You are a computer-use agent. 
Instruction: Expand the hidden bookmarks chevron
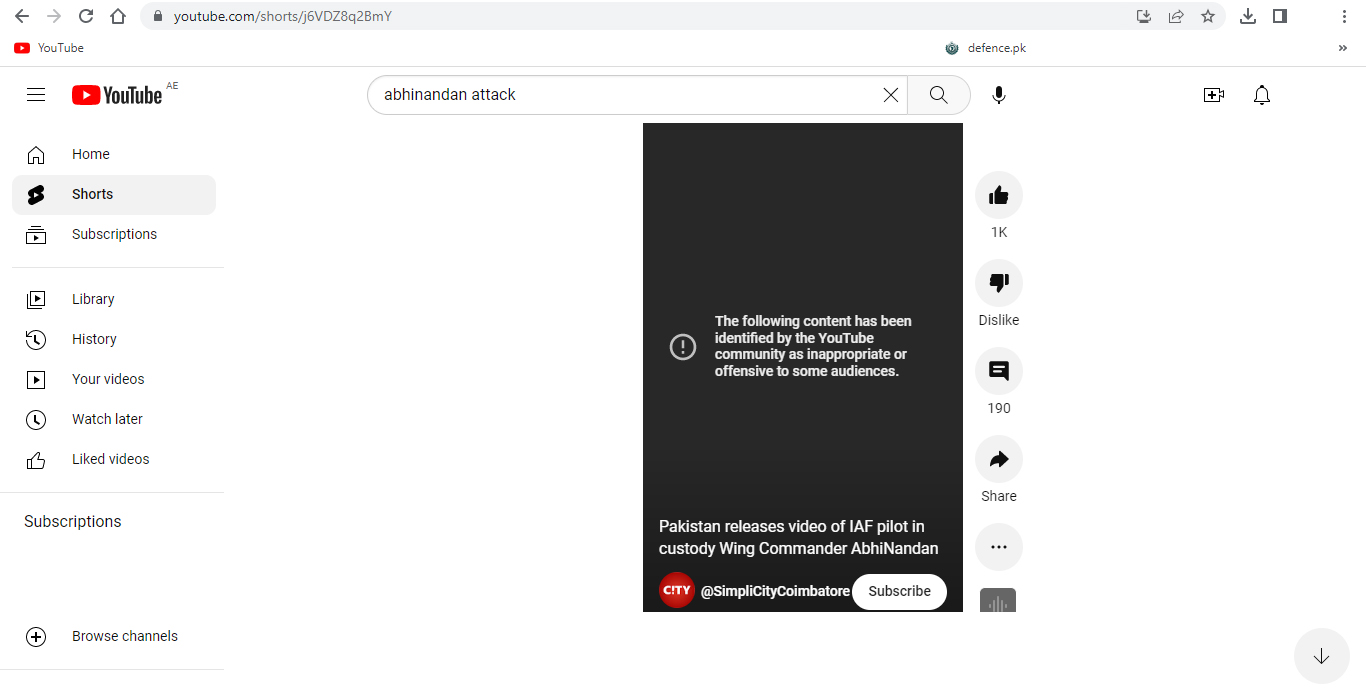point(1342,48)
